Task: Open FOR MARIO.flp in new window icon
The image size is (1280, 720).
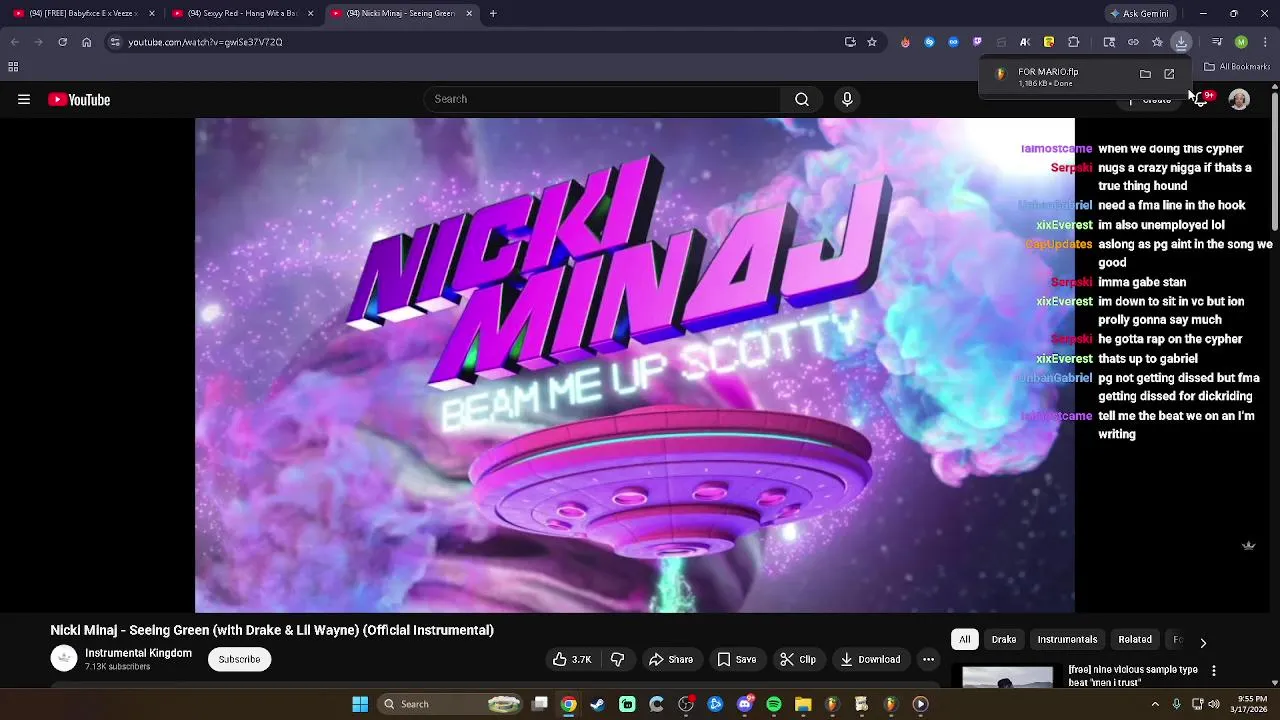Action: click(1169, 74)
